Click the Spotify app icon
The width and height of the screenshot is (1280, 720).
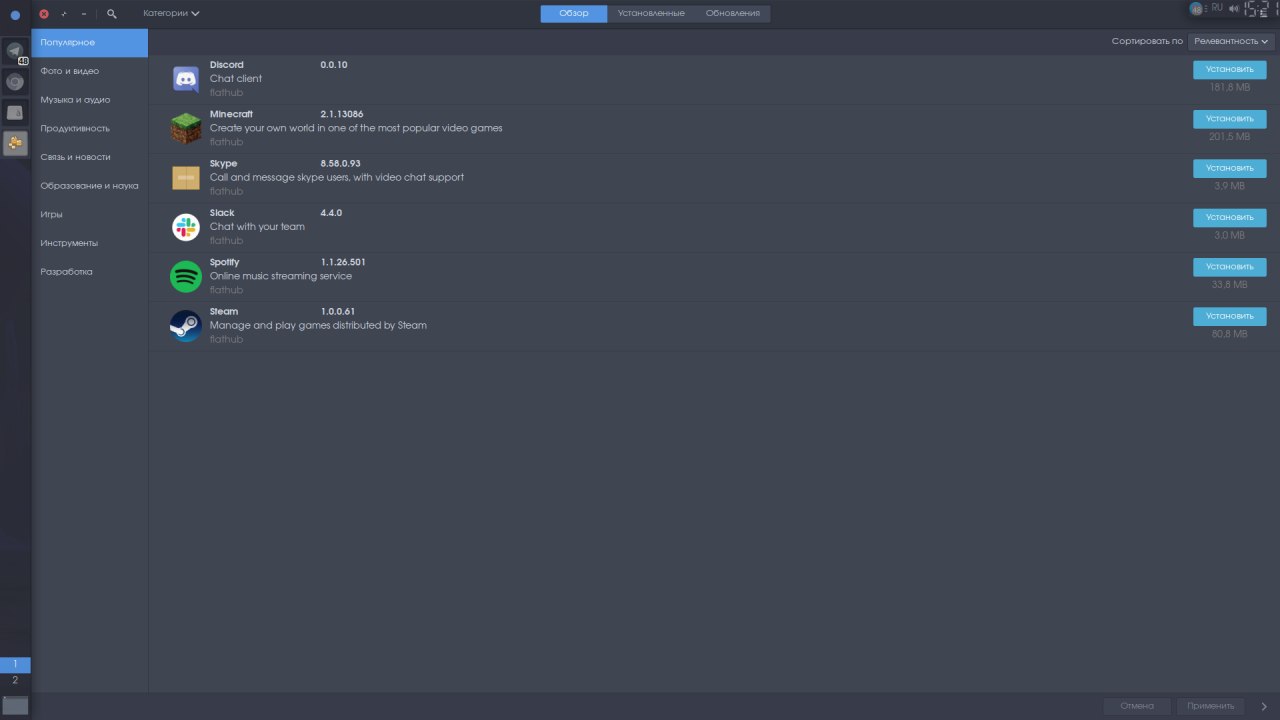pyautogui.click(x=186, y=276)
